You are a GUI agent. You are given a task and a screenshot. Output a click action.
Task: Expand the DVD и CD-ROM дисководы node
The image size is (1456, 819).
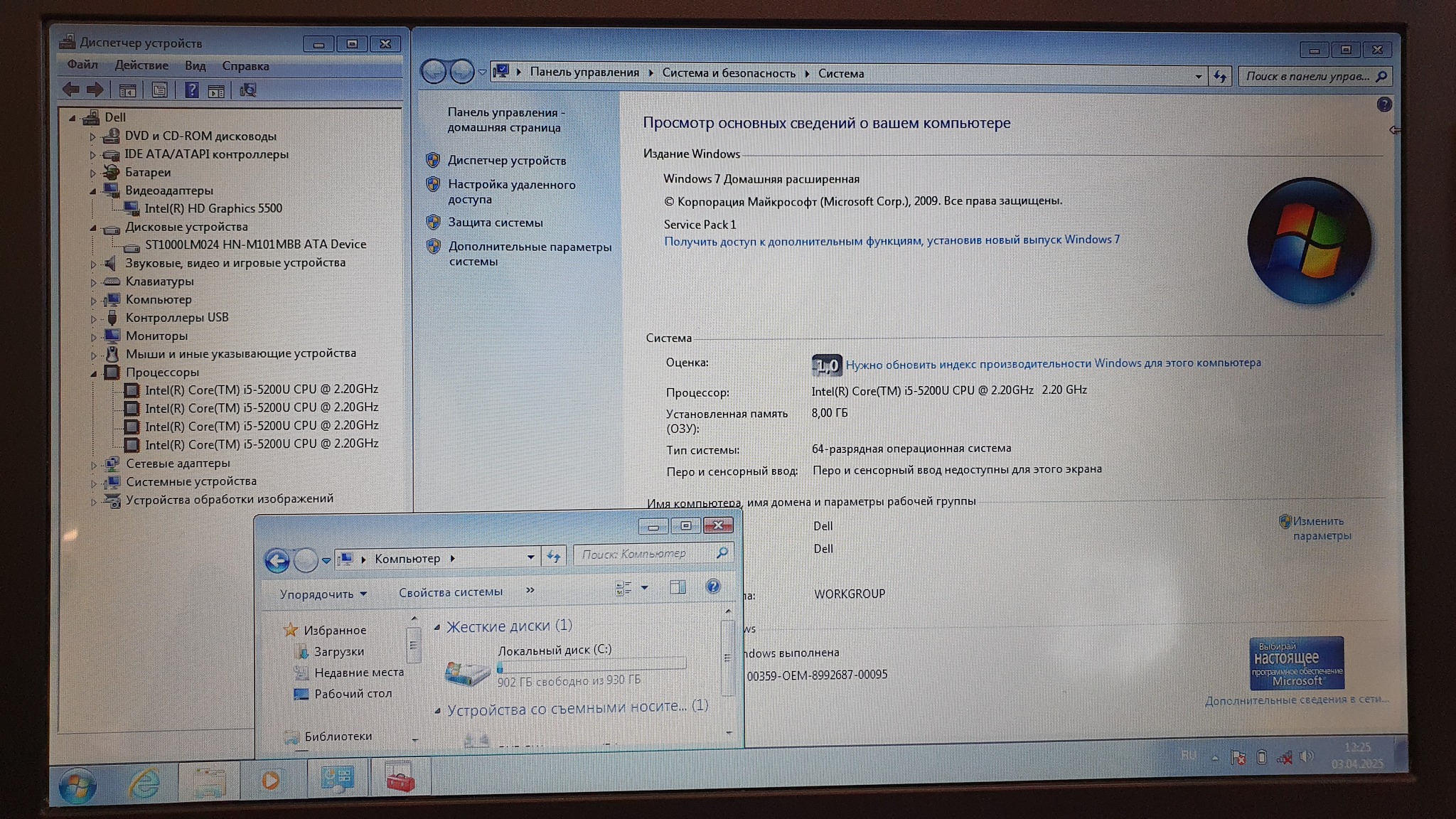point(92,136)
